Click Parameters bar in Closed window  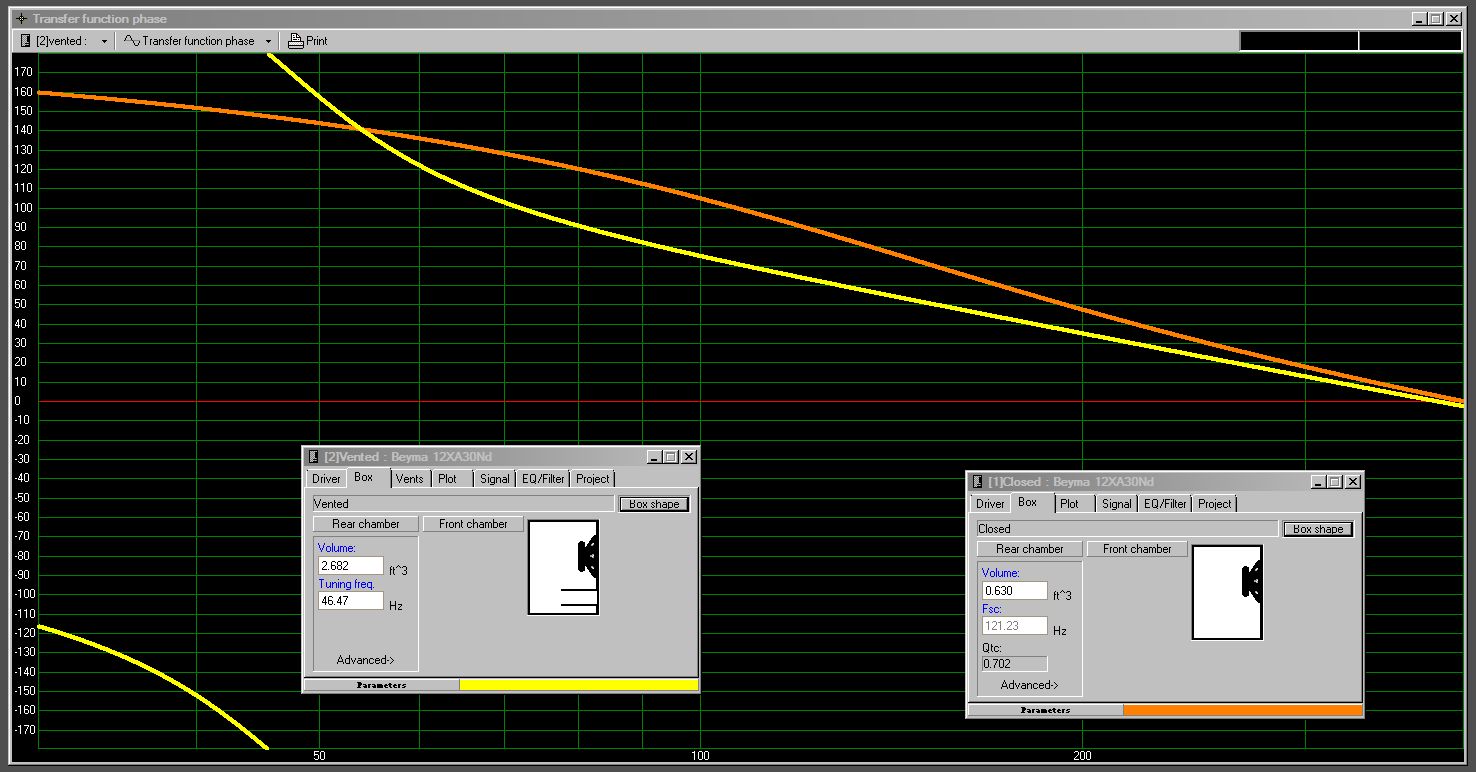tap(1045, 710)
